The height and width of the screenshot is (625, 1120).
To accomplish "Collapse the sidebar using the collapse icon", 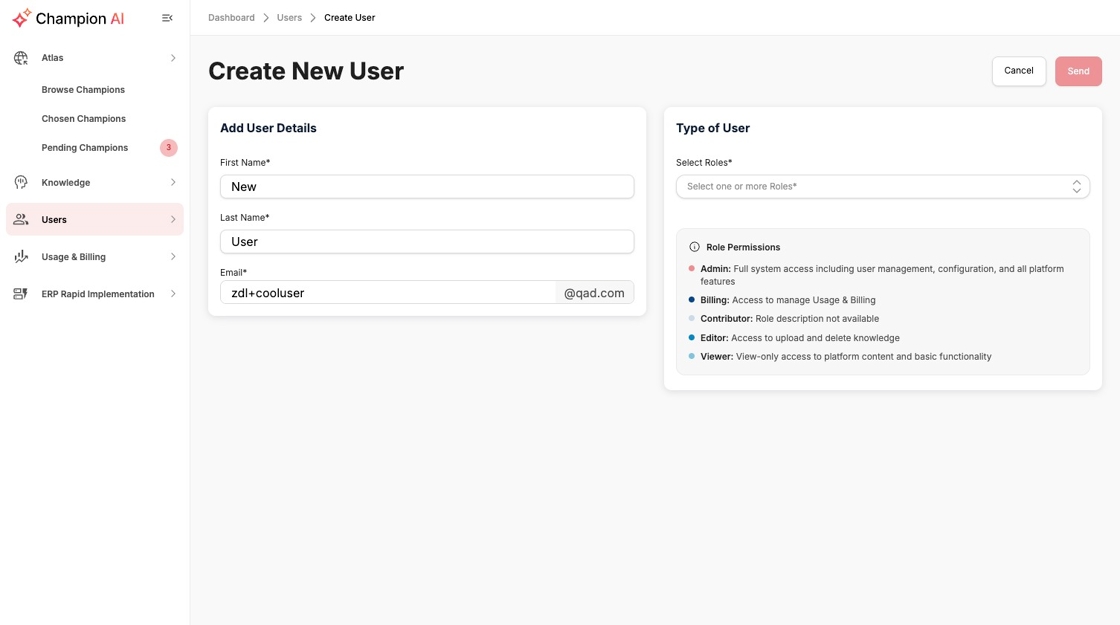I will point(167,17).
